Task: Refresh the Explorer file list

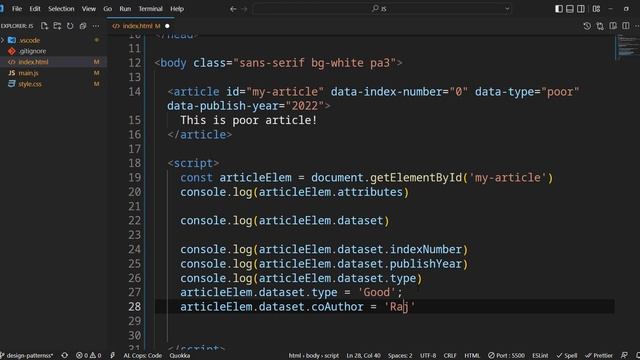Action: click(x=70, y=26)
